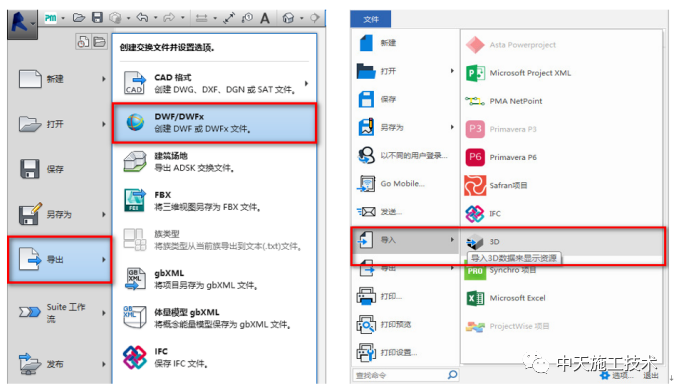Open the Revit application menu button
The width and height of the screenshot is (675, 392).
[22, 24]
